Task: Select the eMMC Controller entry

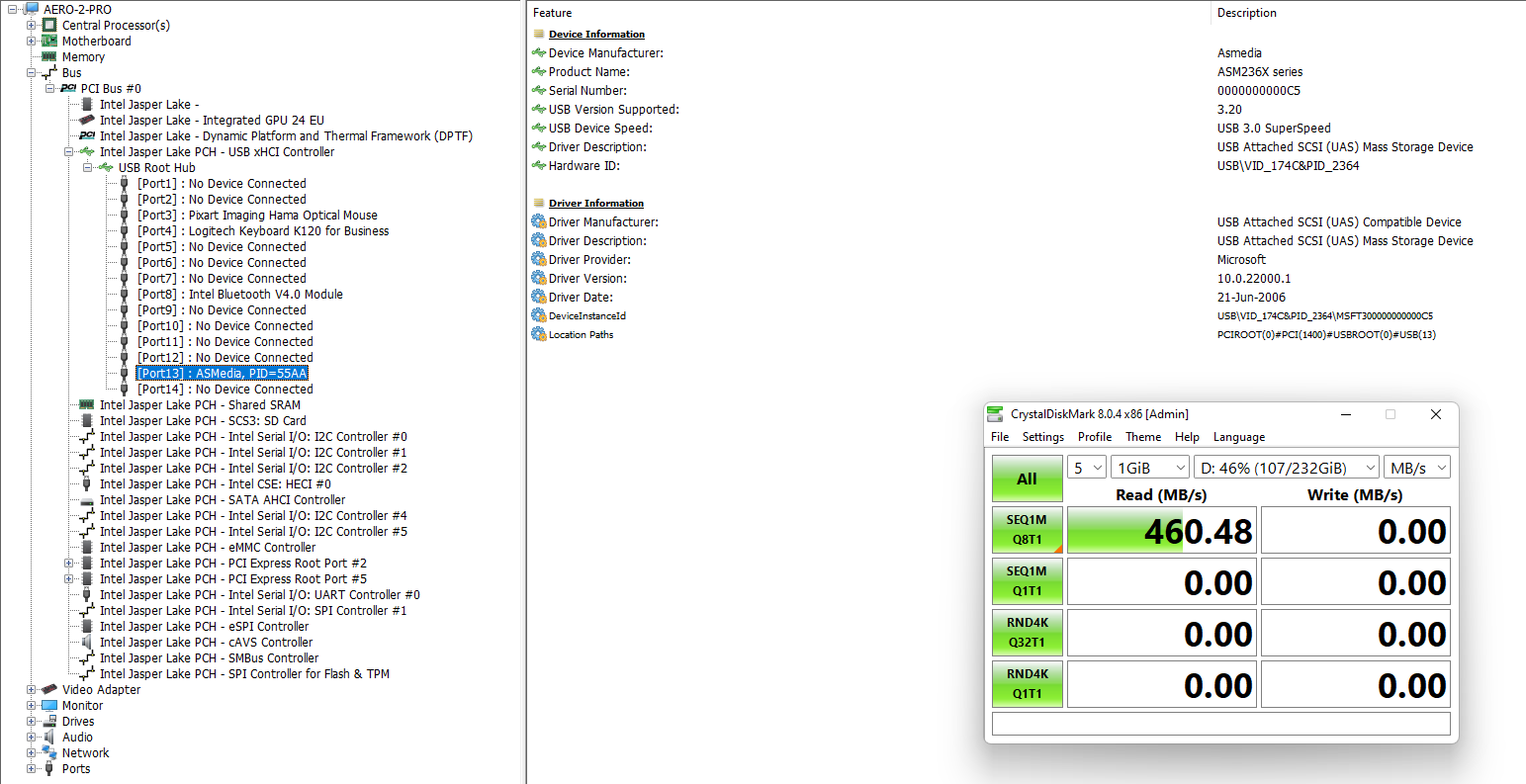Action: point(208,547)
